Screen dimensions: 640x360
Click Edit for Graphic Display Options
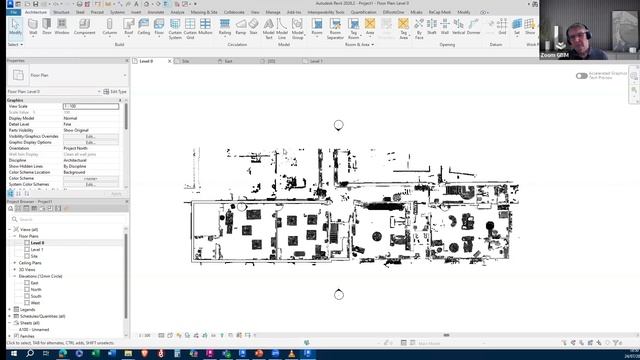[x=91, y=142]
